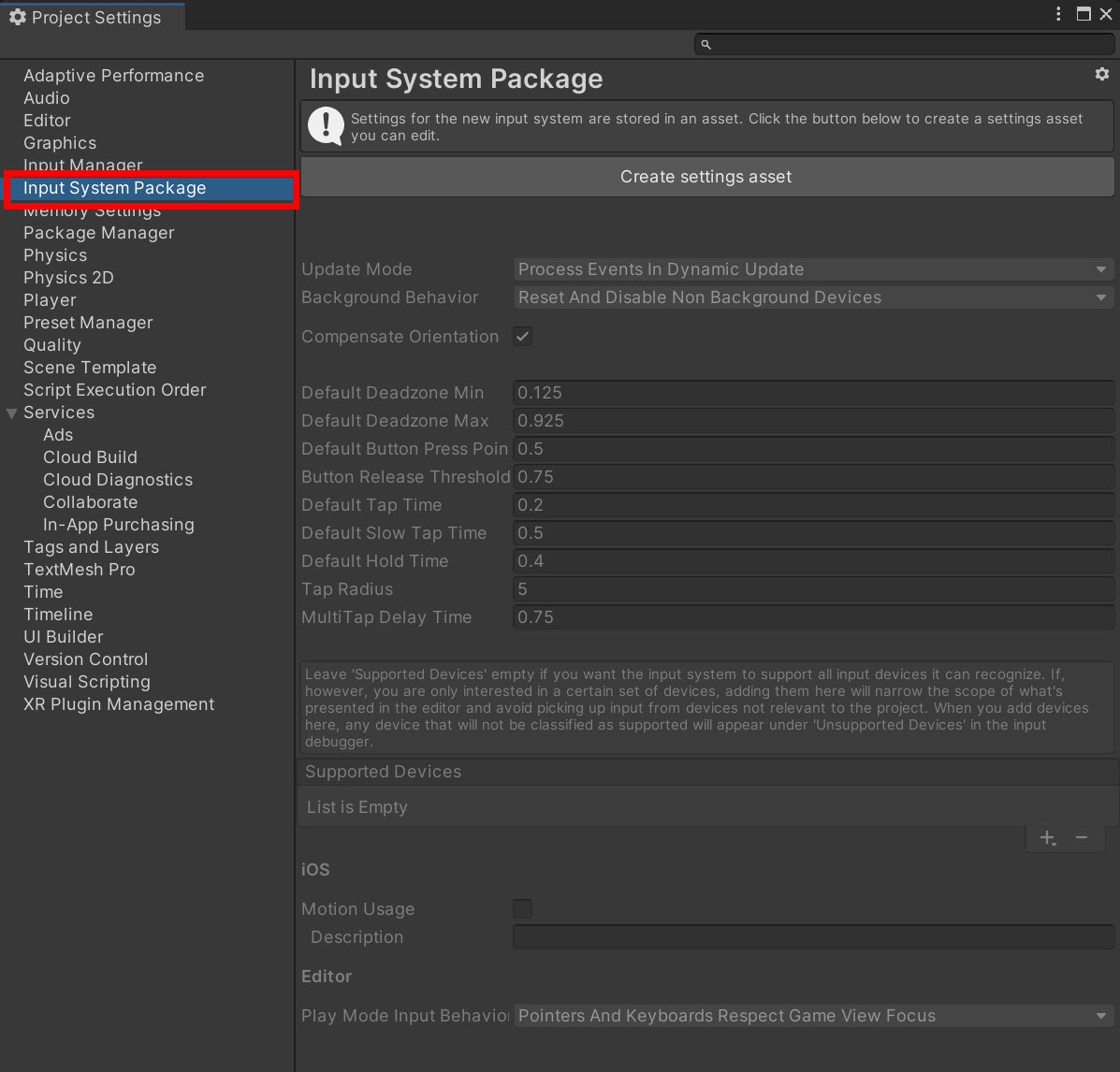This screenshot has height=1072, width=1120.
Task: Open Script Execution Order settings
Action: tap(115, 390)
